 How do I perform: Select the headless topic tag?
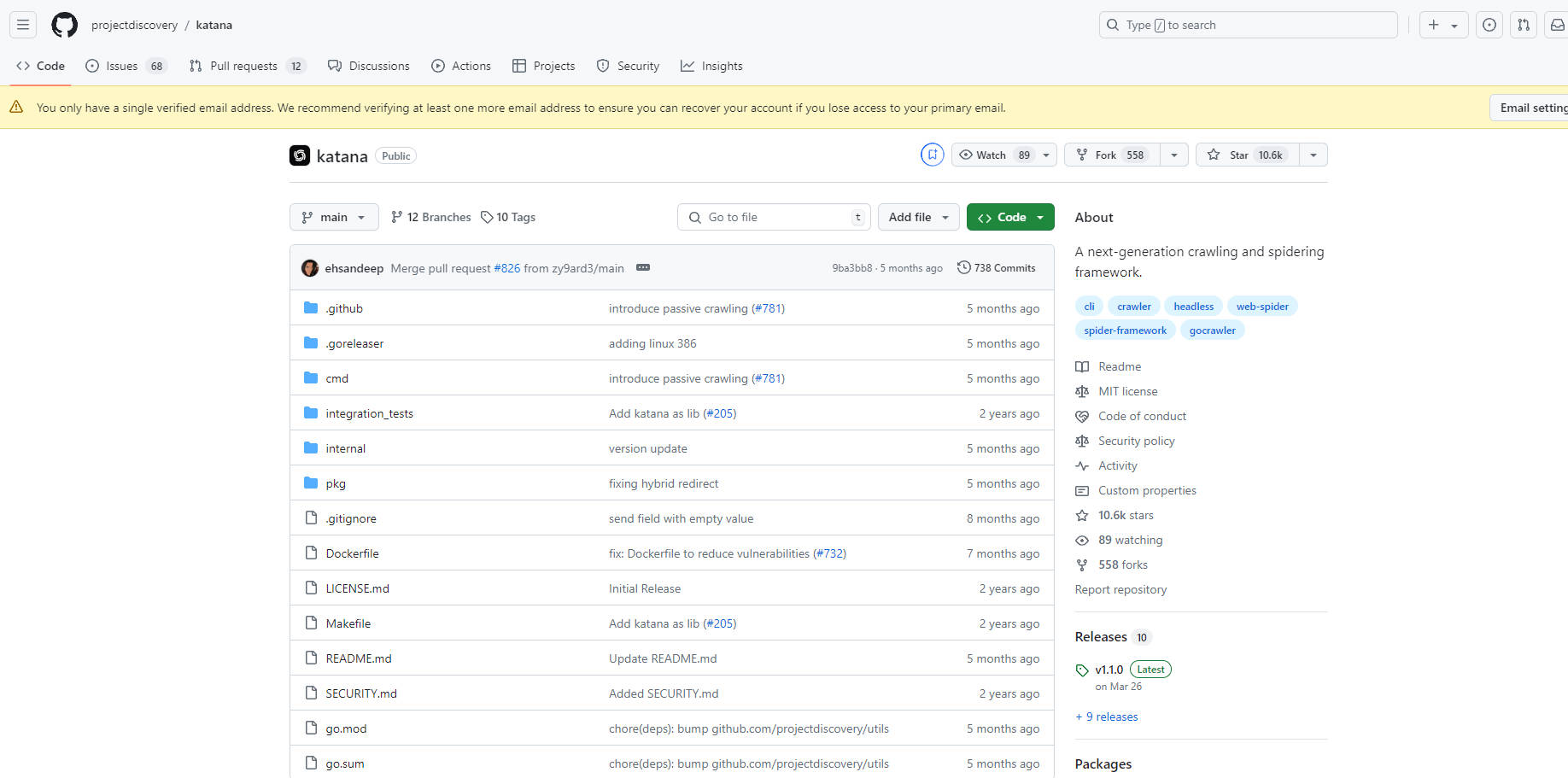1193,307
